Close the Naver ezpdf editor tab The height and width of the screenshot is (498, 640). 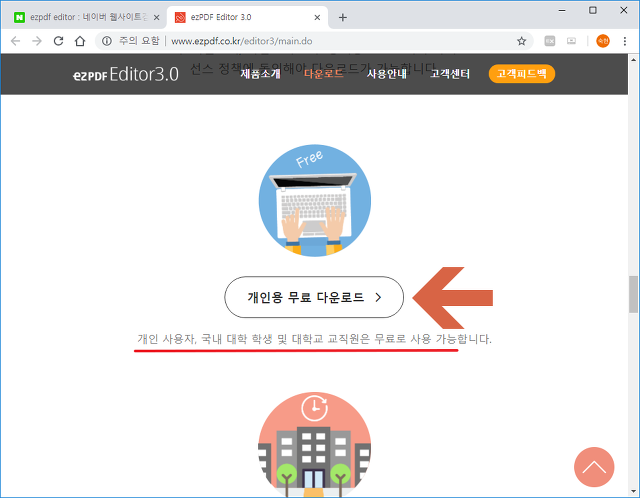click(x=156, y=17)
